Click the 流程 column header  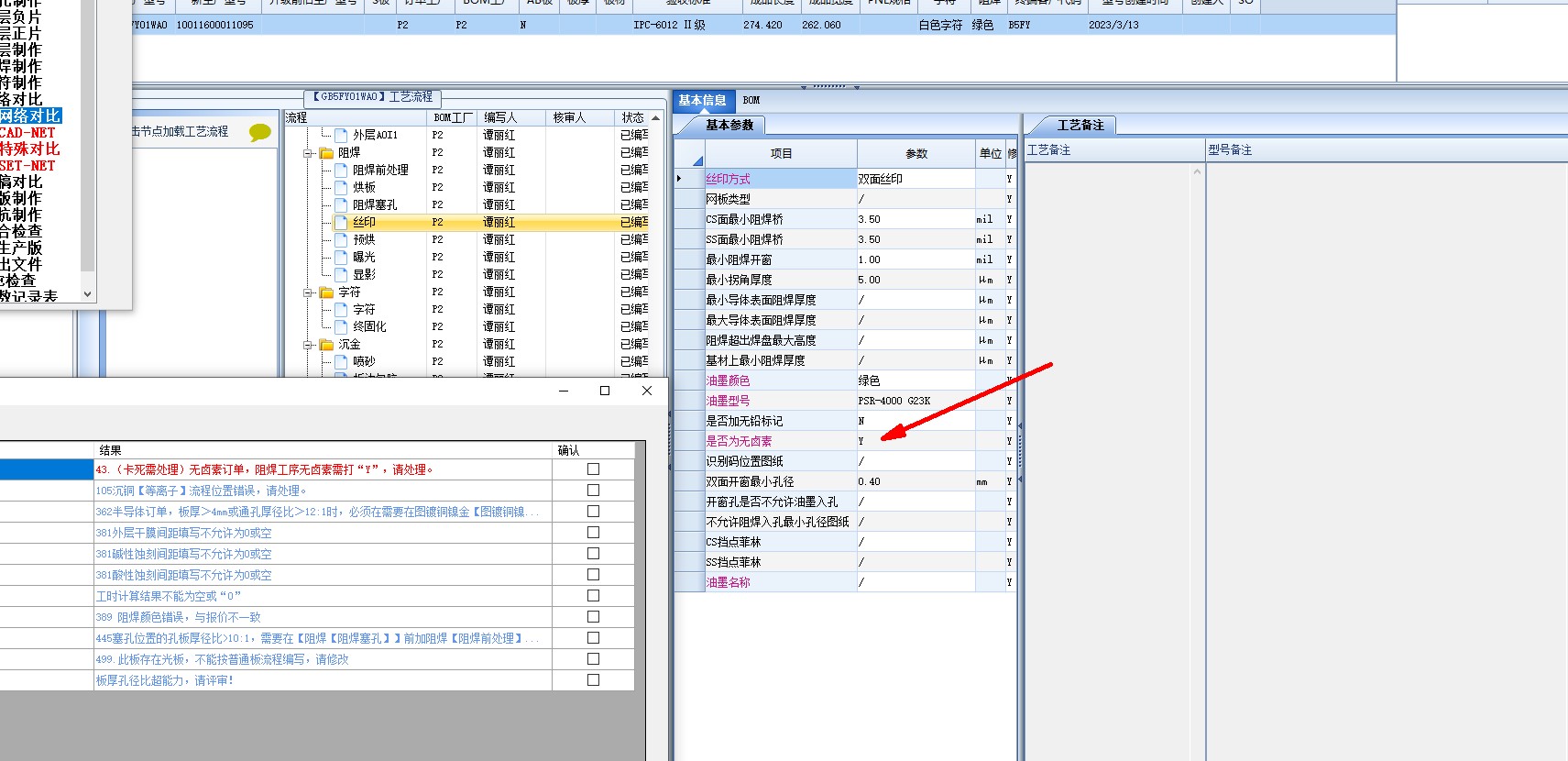coord(356,117)
